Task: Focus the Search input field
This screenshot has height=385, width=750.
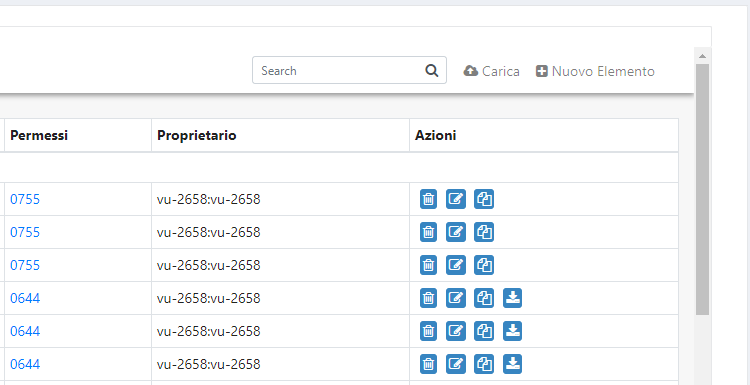Action: 349,70
